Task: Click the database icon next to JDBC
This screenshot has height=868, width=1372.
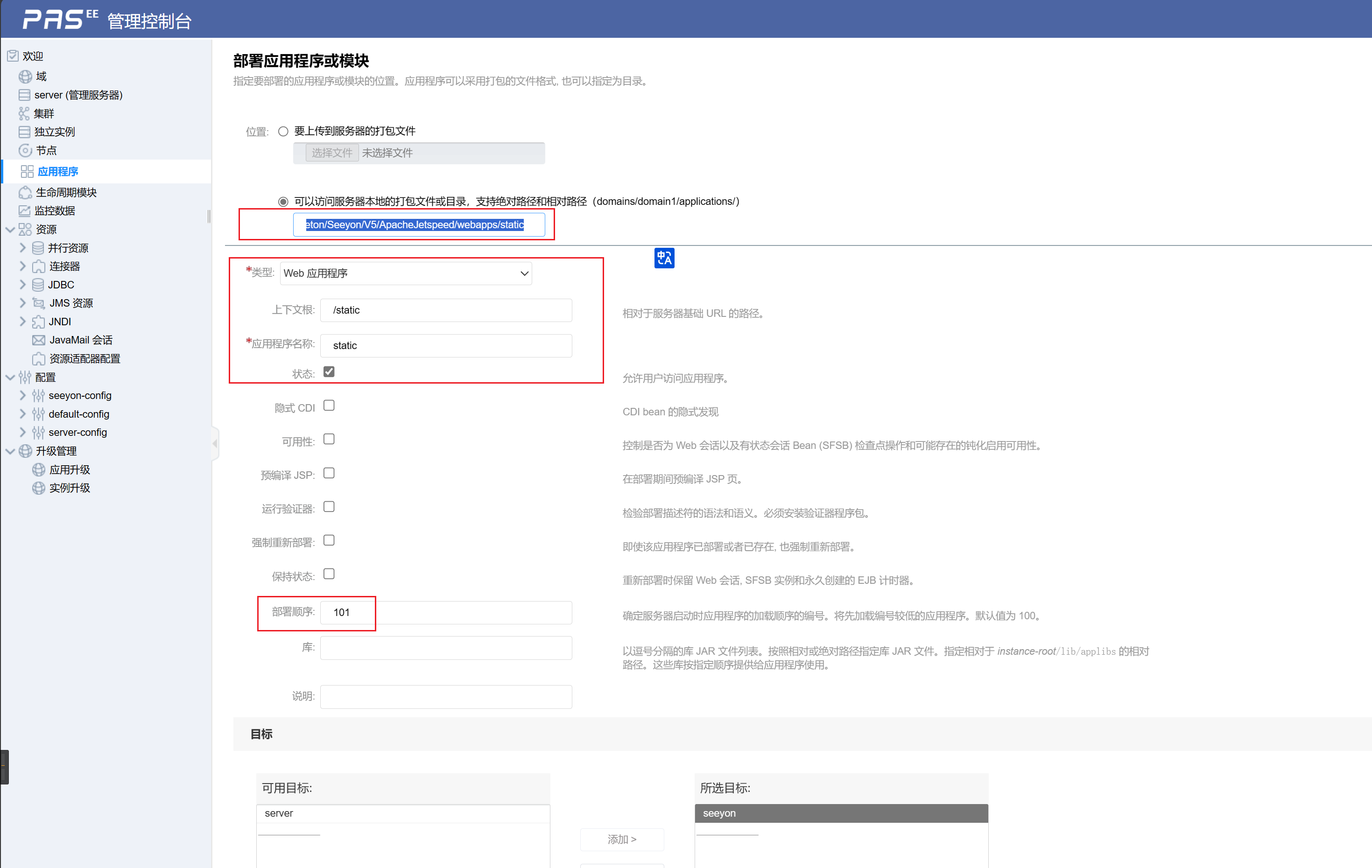Action: pyautogui.click(x=38, y=285)
